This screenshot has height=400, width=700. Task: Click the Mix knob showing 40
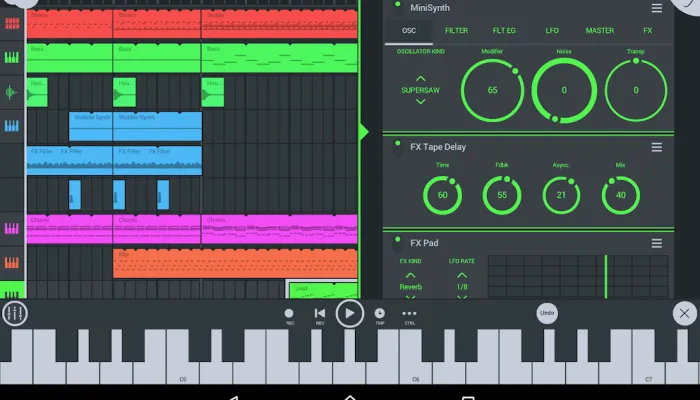tap(621, 195)
